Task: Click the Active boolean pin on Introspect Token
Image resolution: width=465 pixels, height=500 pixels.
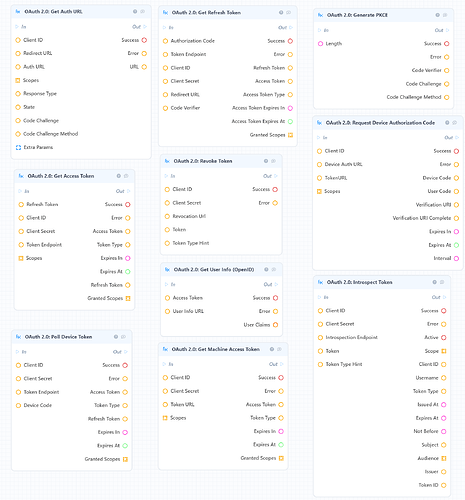Action: [444, 338]
